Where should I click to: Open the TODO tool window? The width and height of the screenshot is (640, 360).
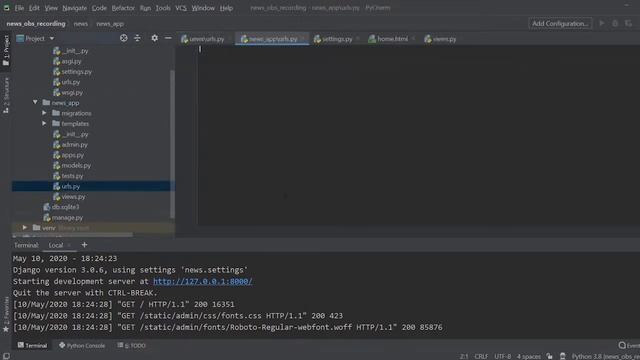tap(131, 345)
